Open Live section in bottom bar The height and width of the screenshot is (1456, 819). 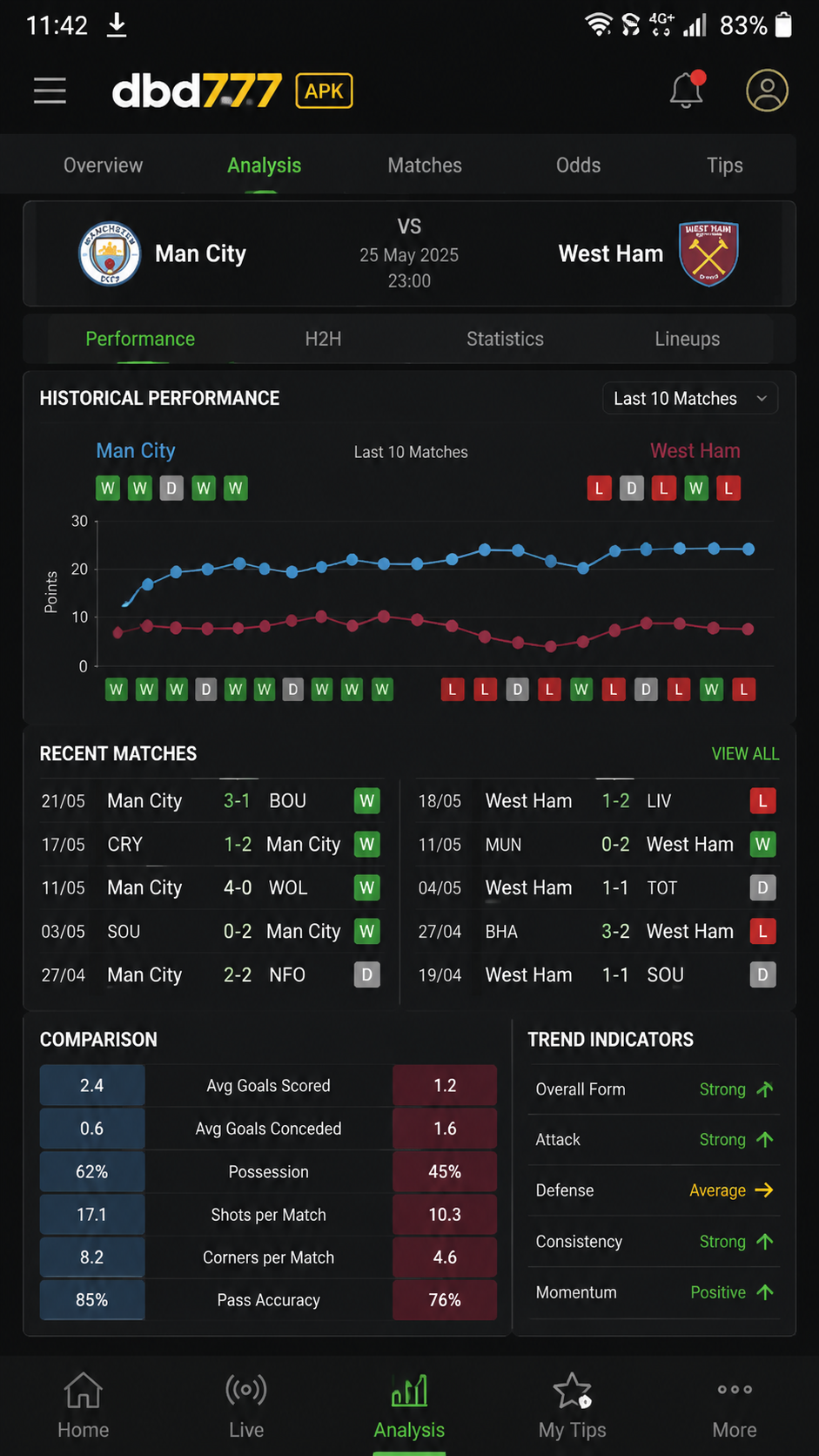click(246, 1405)
